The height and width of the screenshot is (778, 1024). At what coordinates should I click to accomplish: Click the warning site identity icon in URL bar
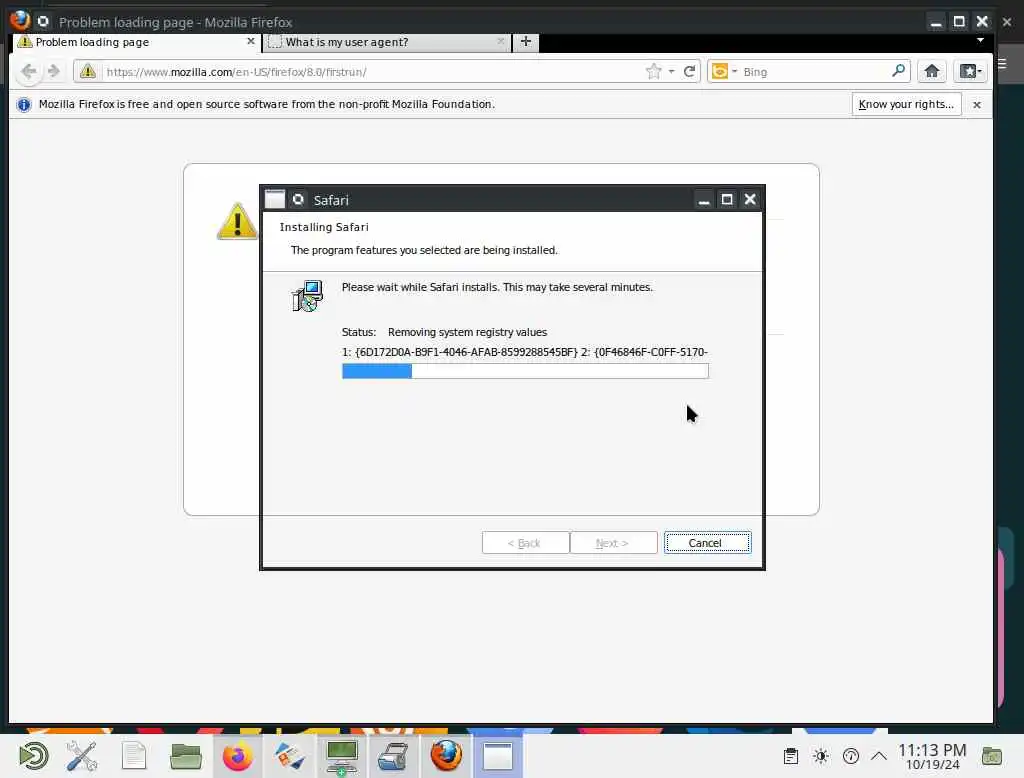[88, 71]
